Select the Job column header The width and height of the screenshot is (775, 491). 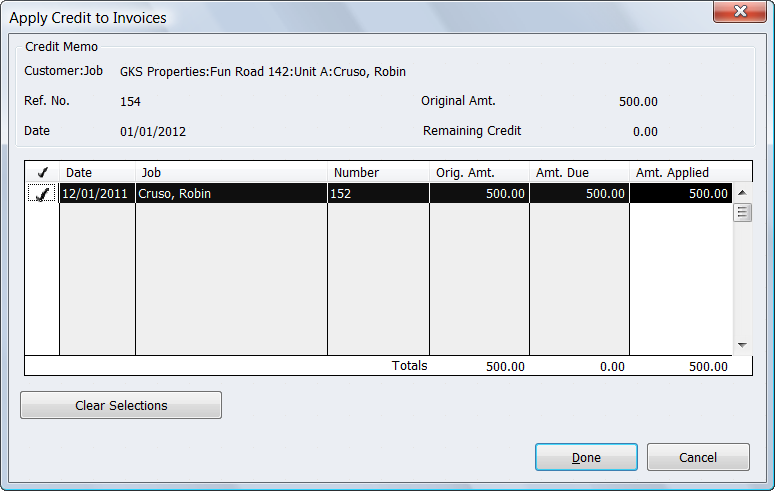point(231,173)
